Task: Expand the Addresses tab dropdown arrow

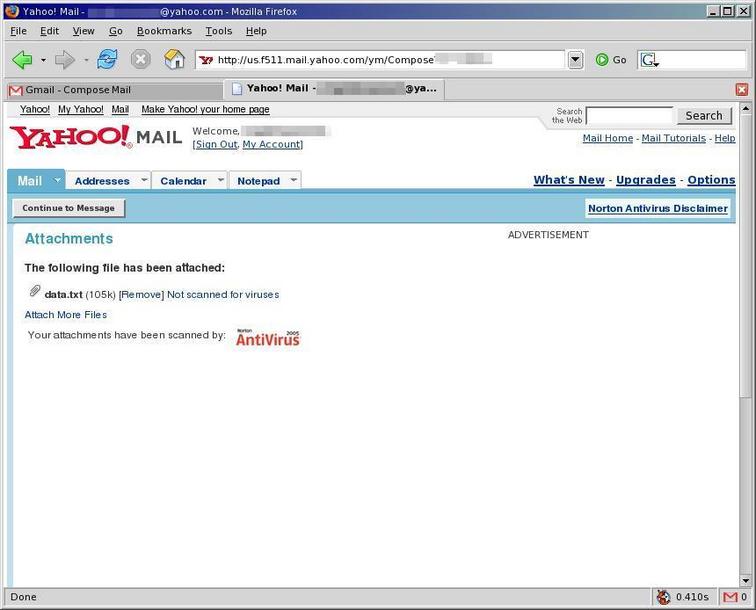Action: point(144,180)
